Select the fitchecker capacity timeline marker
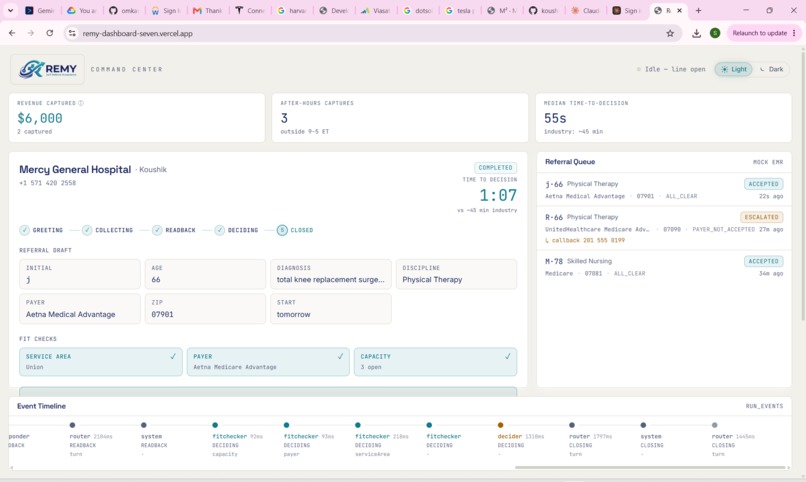Viewport: 806px width, 482px height. click(215, 425)
